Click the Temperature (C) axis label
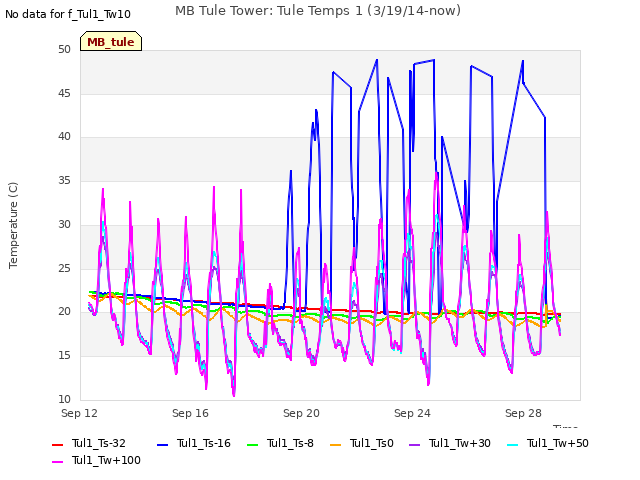This screenshot has height=480, width=640. (13, 225)
